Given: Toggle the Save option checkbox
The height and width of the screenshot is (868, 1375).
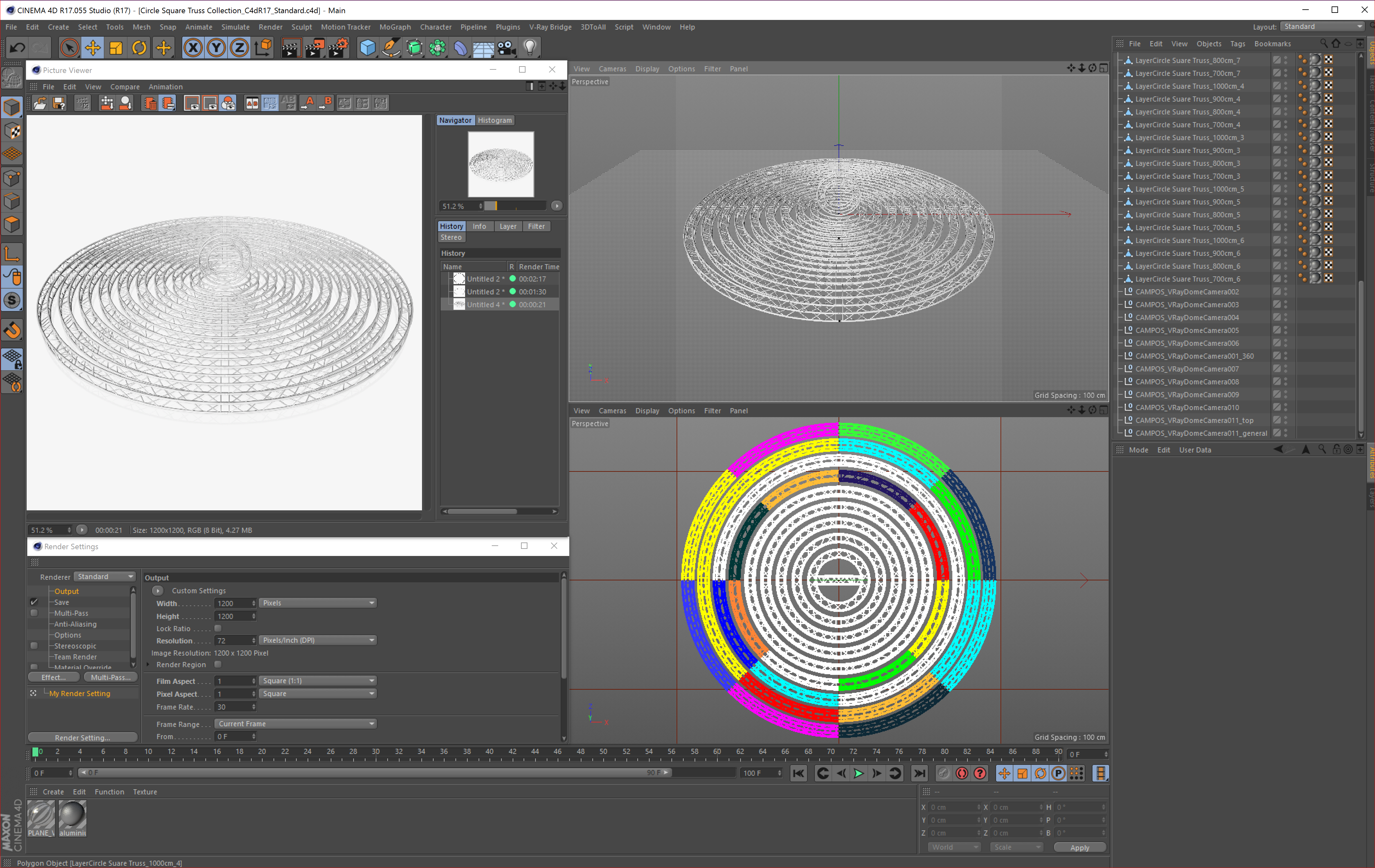Looking at the screenshot, I should coord(34,602).
